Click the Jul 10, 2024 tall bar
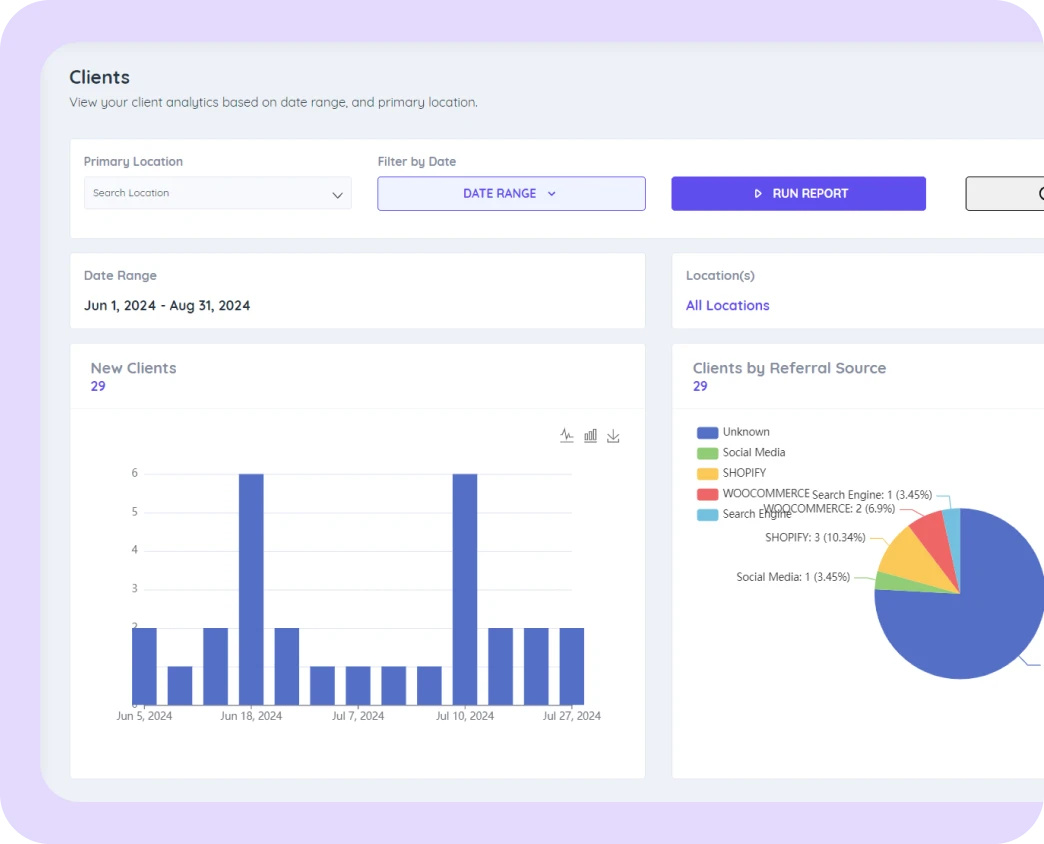The image size is (1044, 844). tap(465, 589)
